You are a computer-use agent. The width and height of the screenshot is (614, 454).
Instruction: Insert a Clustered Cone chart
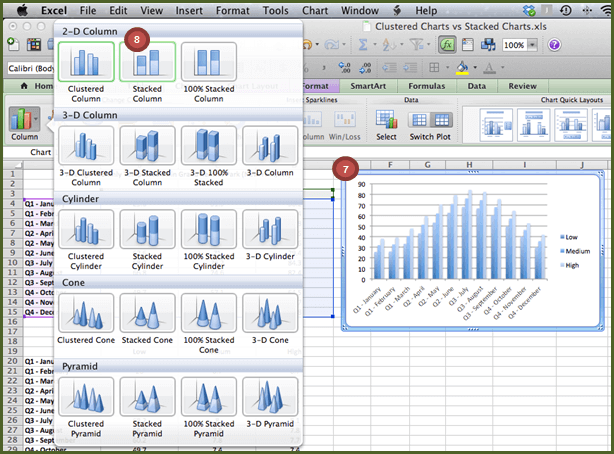pyautogui.click(x=86, y=313)
